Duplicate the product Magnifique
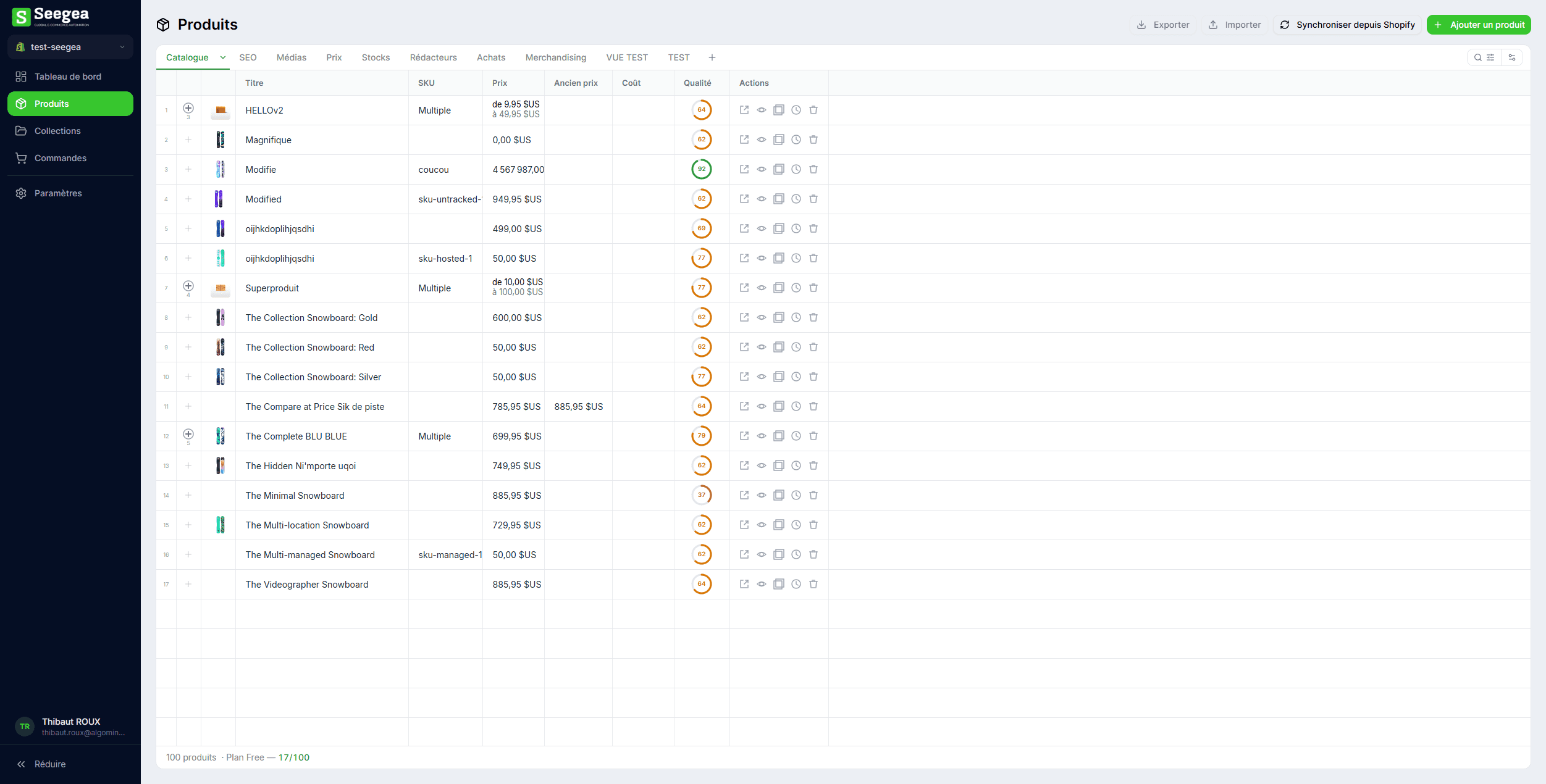Image resolution: width=1546 pixels, height=784 pixels. pos(778,140)
